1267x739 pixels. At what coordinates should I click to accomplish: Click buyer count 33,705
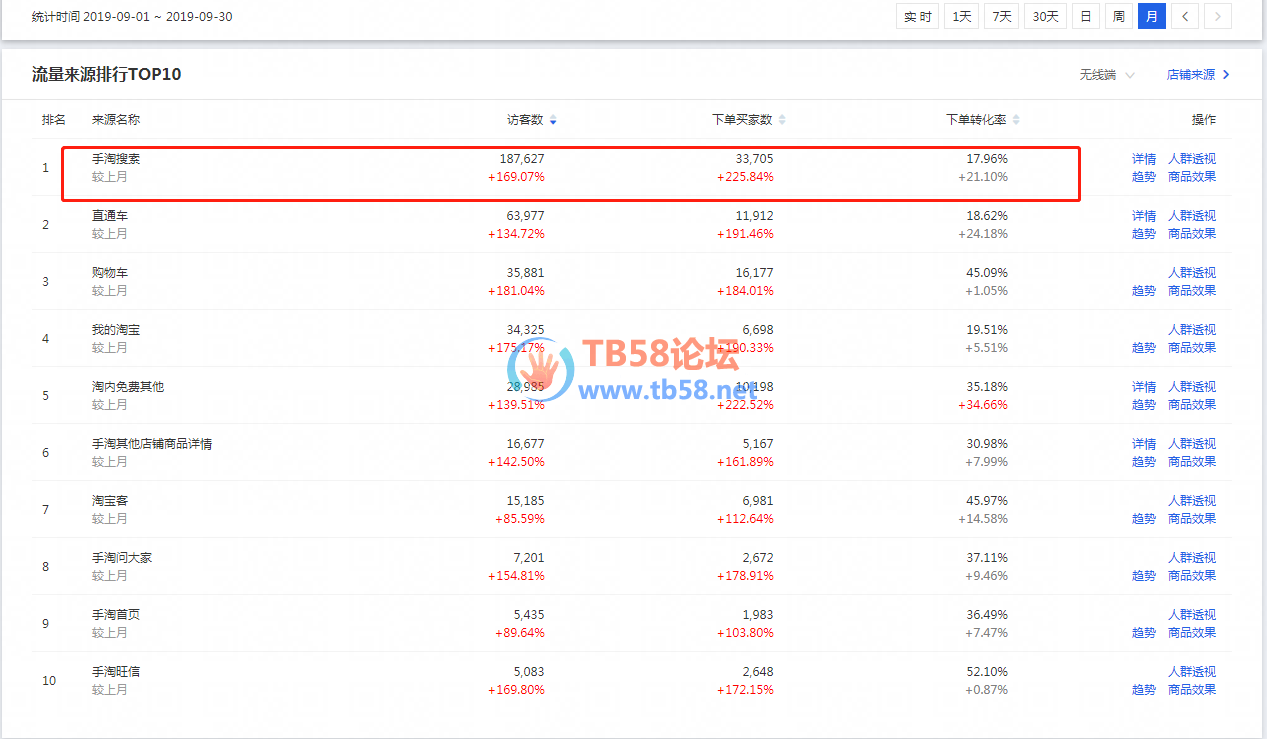pyautogui.click(x=754, y=159)
